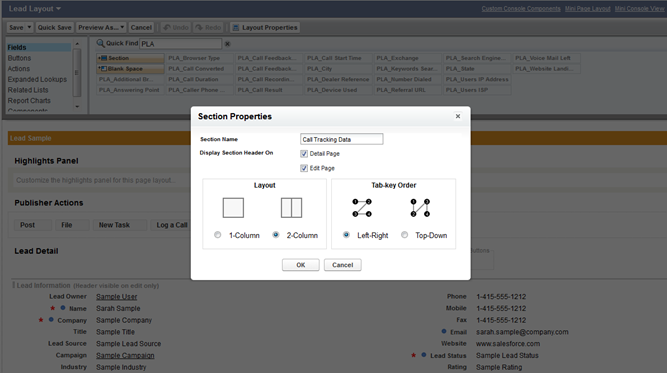Choose the Top-Down radio button
667x373 pixels.
405,235
